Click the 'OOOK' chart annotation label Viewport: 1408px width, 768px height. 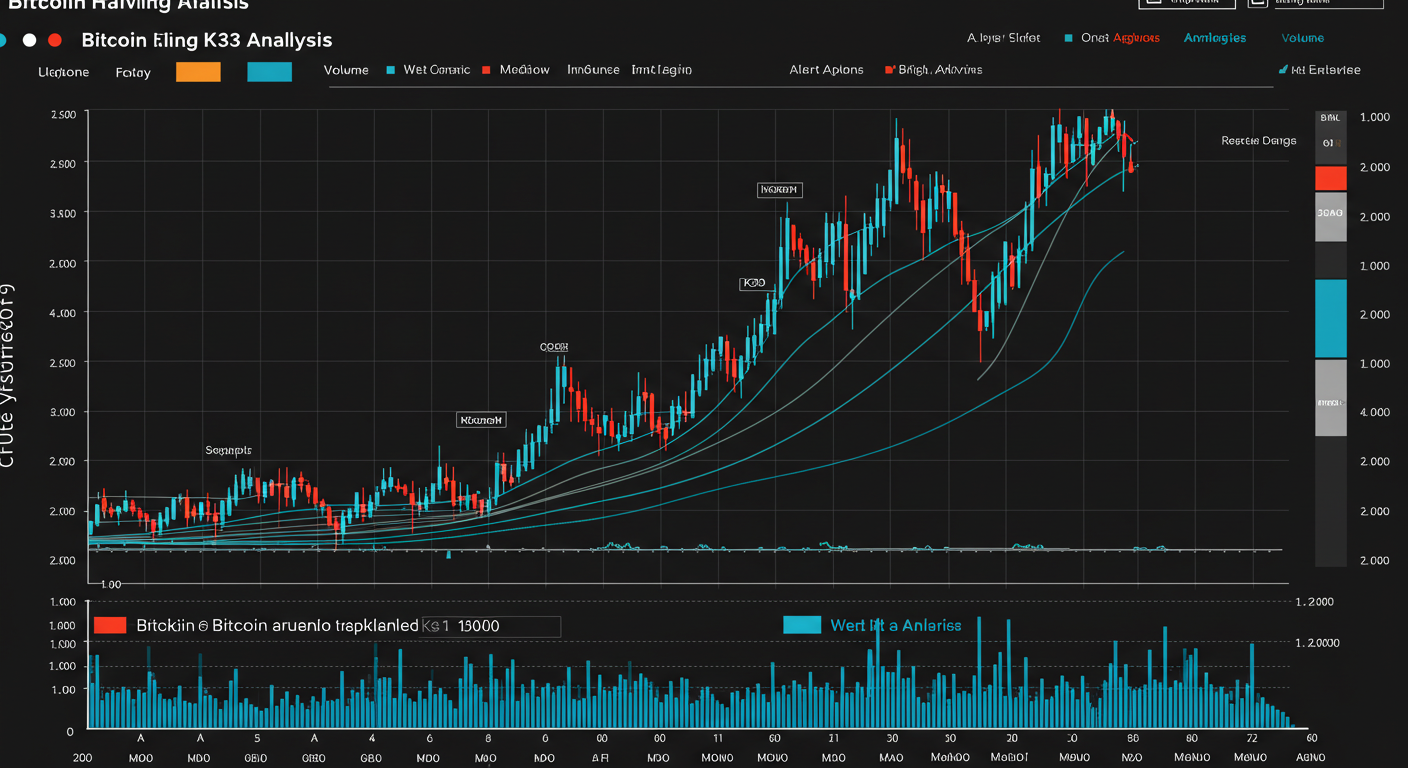[x=554, y=347]
